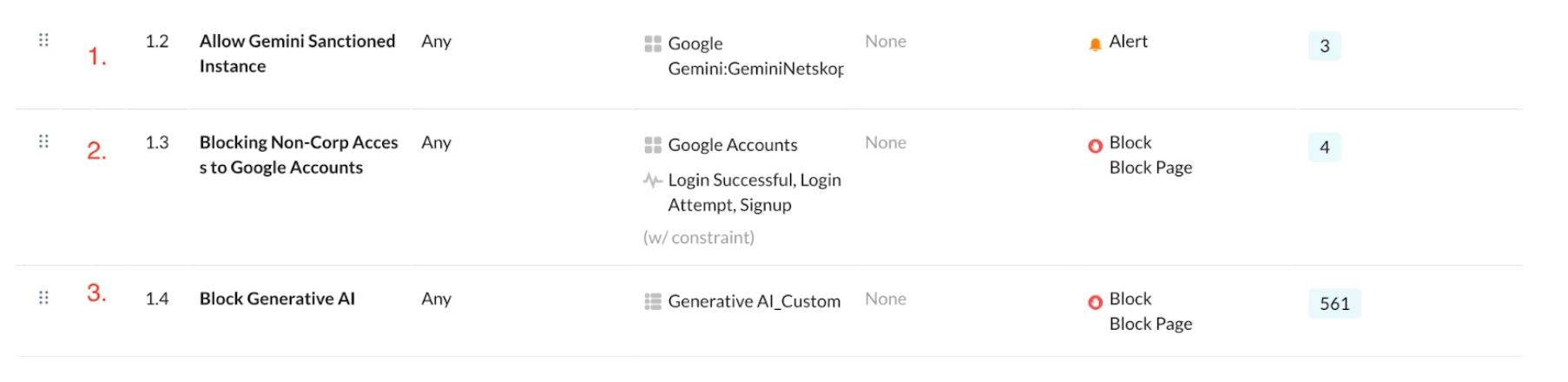Image resolution: width=1568 pixels, height=382 pixels.
Task: Click the (w/ constraint) text
Action: (x=699, y=237)
